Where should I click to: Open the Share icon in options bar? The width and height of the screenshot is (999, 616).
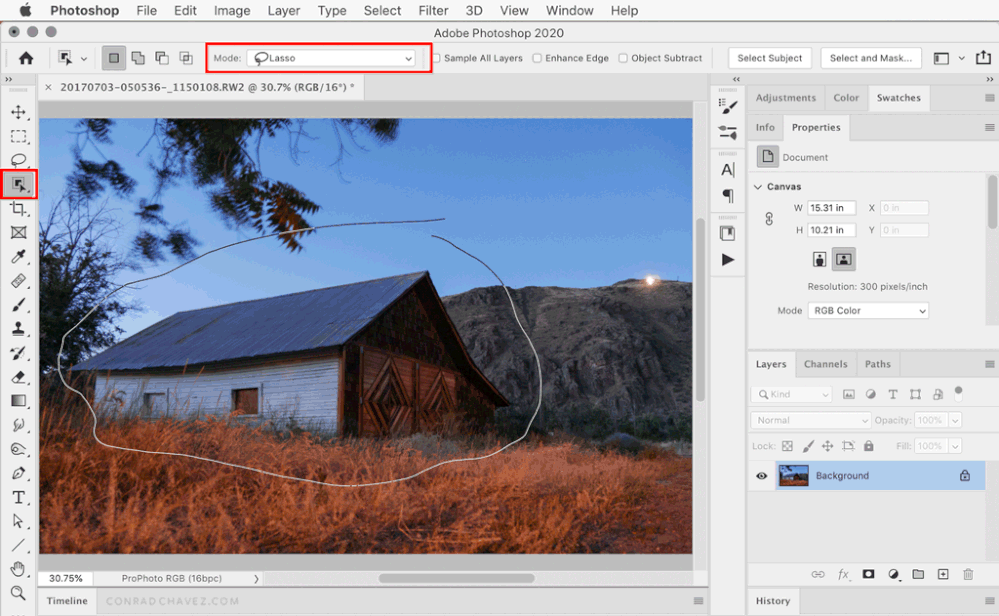tap(983, 57)
